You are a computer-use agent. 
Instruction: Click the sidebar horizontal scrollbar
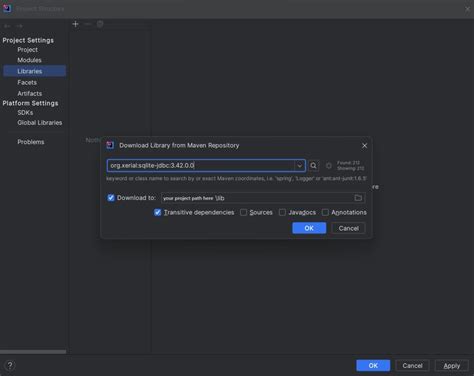(x=33, y=352)
